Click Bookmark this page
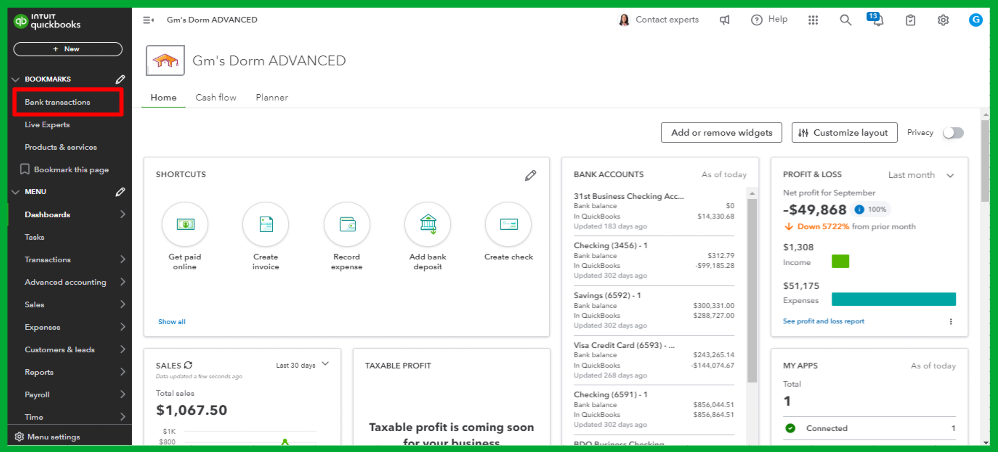 [64, 170]
